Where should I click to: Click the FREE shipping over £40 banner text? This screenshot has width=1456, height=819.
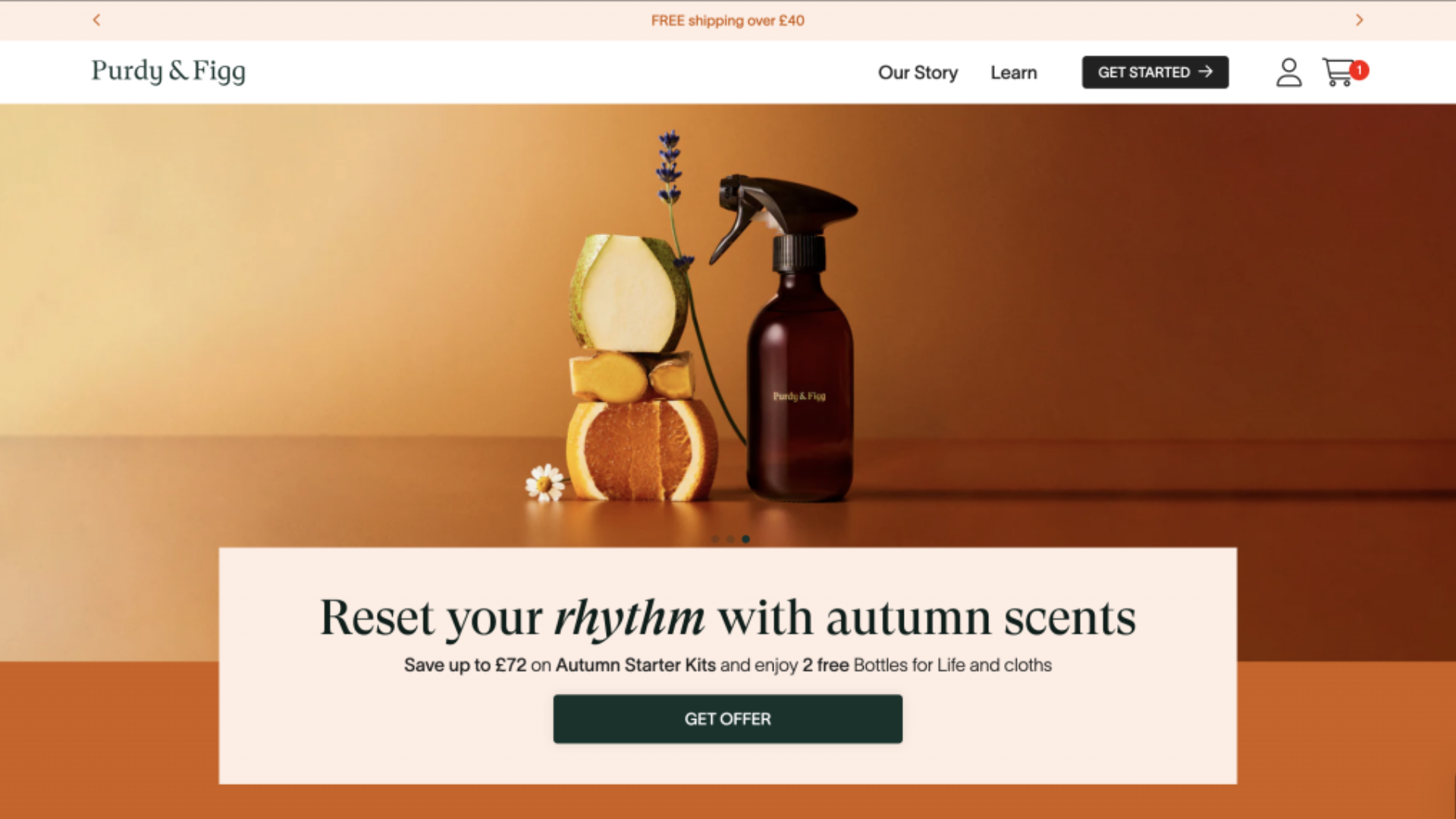[x=727, y=20]
